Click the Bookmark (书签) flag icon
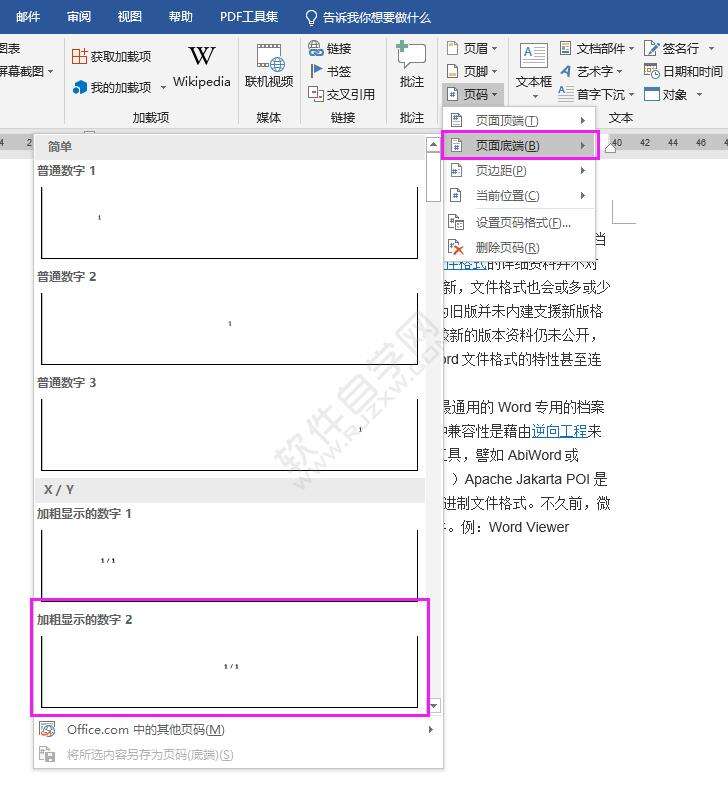 click(x=316, y=70)
